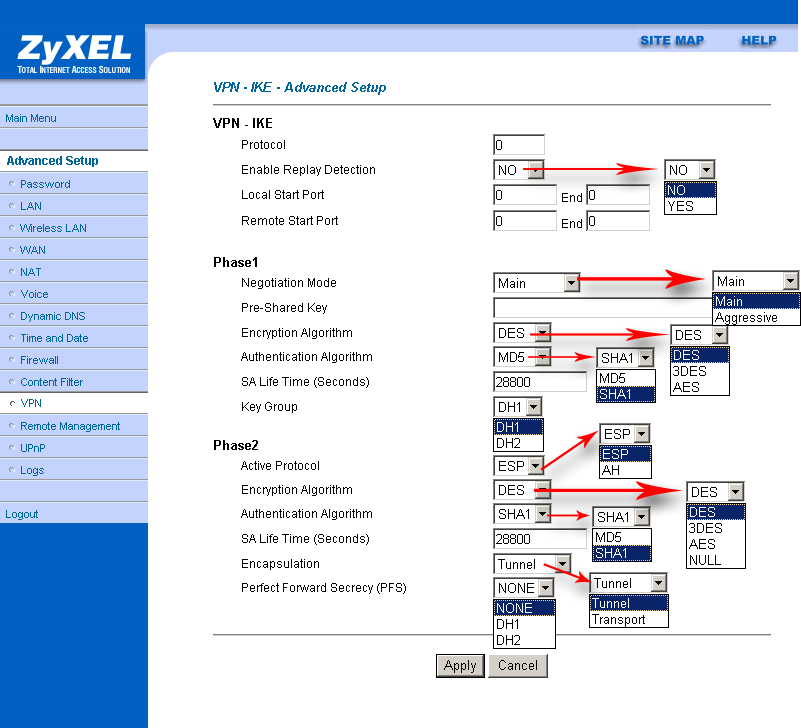Open the Enable Replay Detection dropdown next to its label
The image size is (801, 728).
(x=519, y=170)
